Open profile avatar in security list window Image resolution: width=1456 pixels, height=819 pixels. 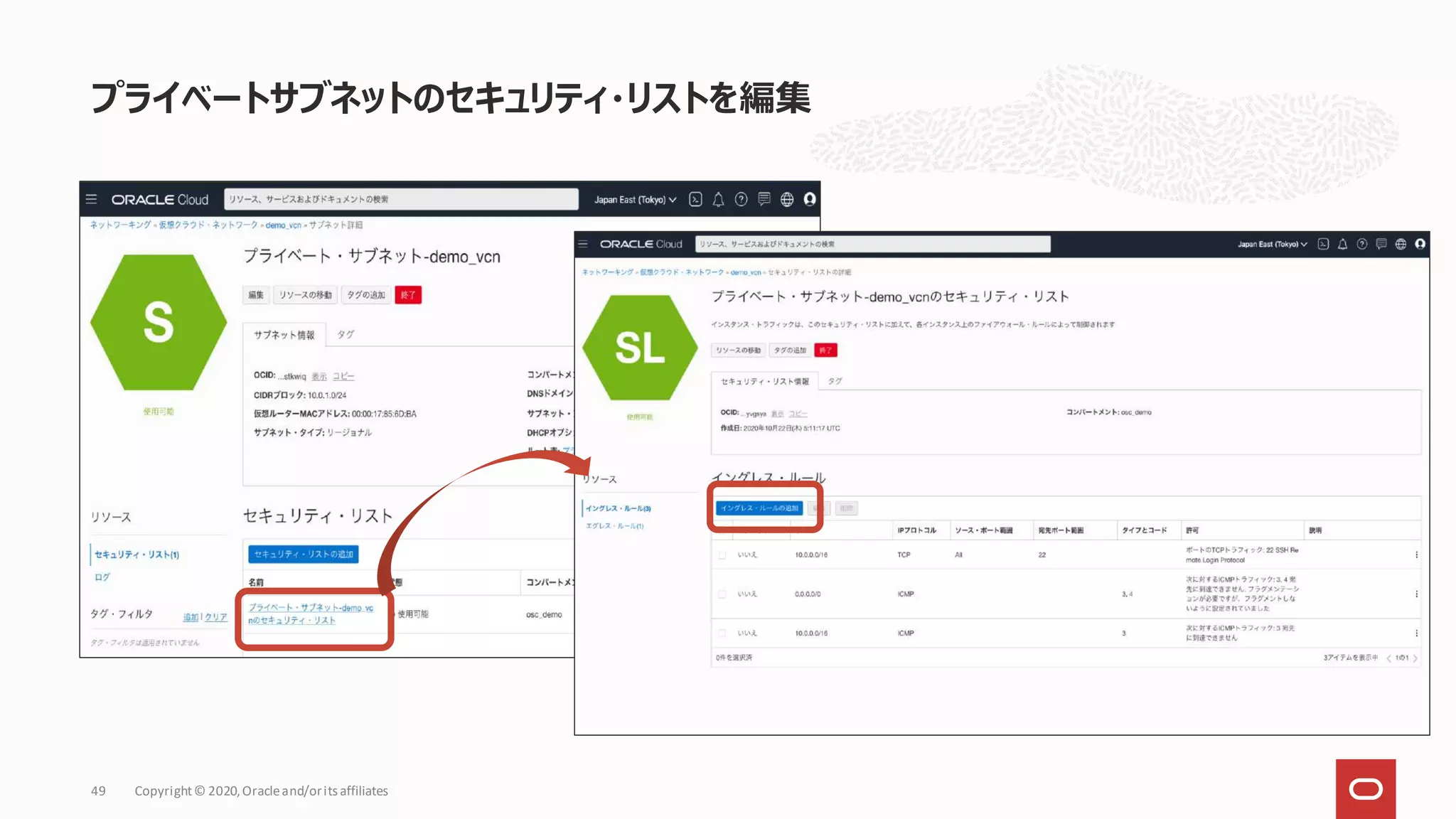[x=1420, y=244]
